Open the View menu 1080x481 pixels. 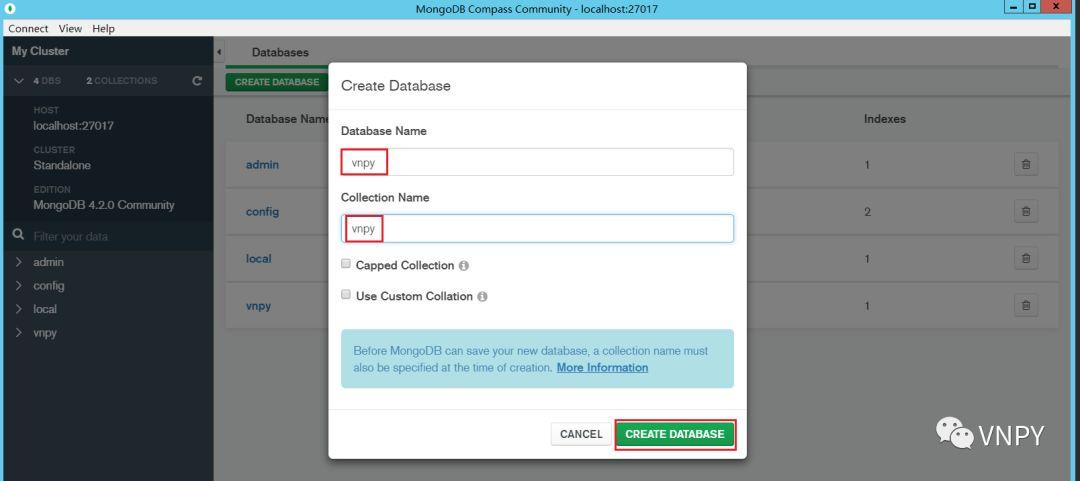[x=70, y=28]
